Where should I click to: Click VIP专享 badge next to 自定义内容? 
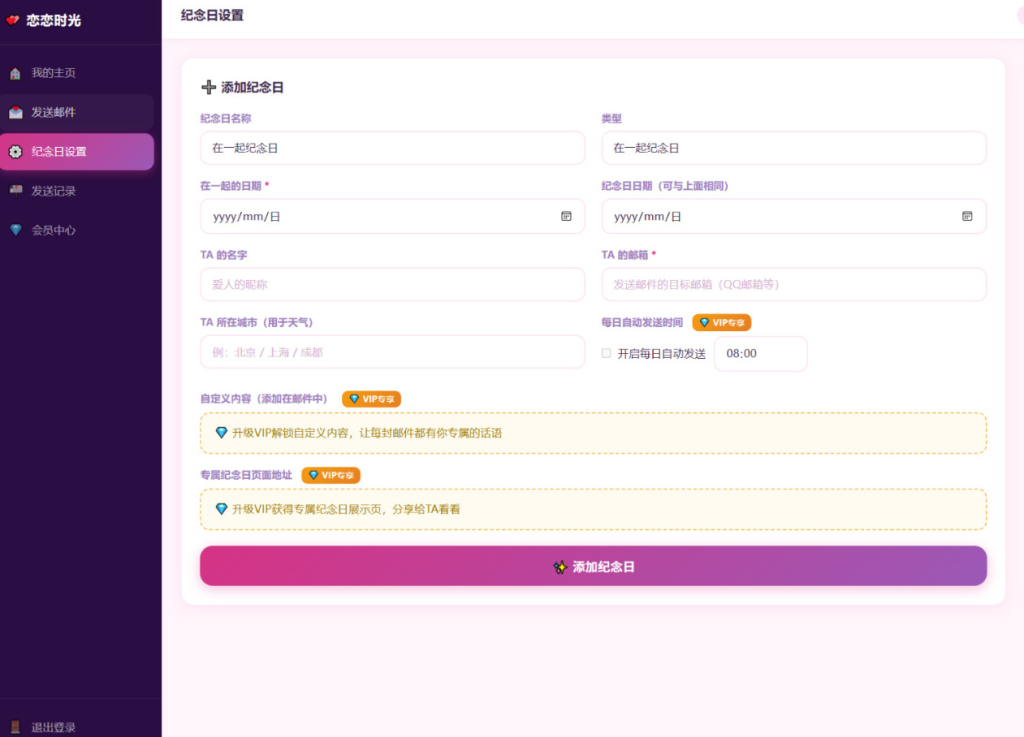click(372, 399)
